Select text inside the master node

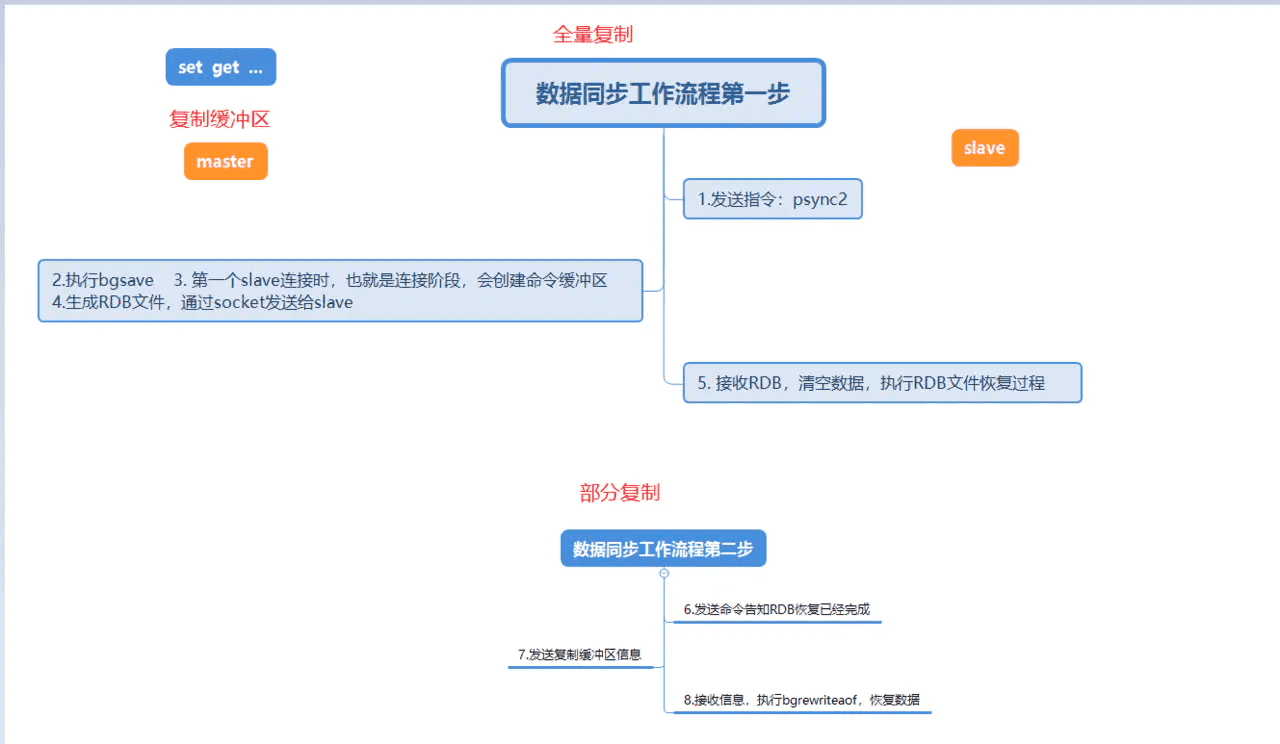click(225, 161)
